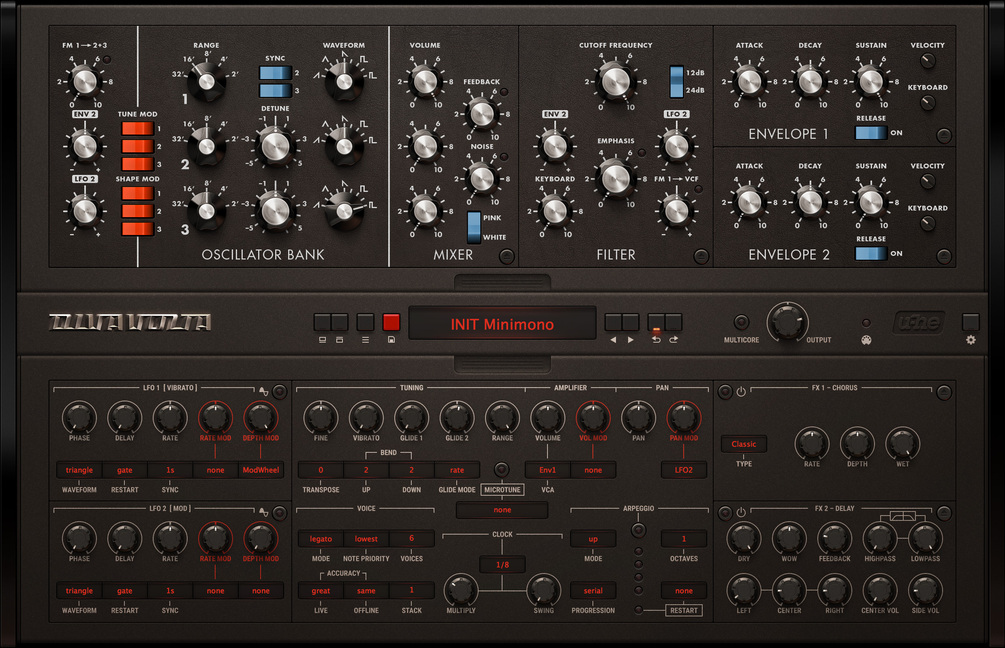Open the microtune 'none' field below MICROTUNE
The image size is (1005, 648).
502,510
